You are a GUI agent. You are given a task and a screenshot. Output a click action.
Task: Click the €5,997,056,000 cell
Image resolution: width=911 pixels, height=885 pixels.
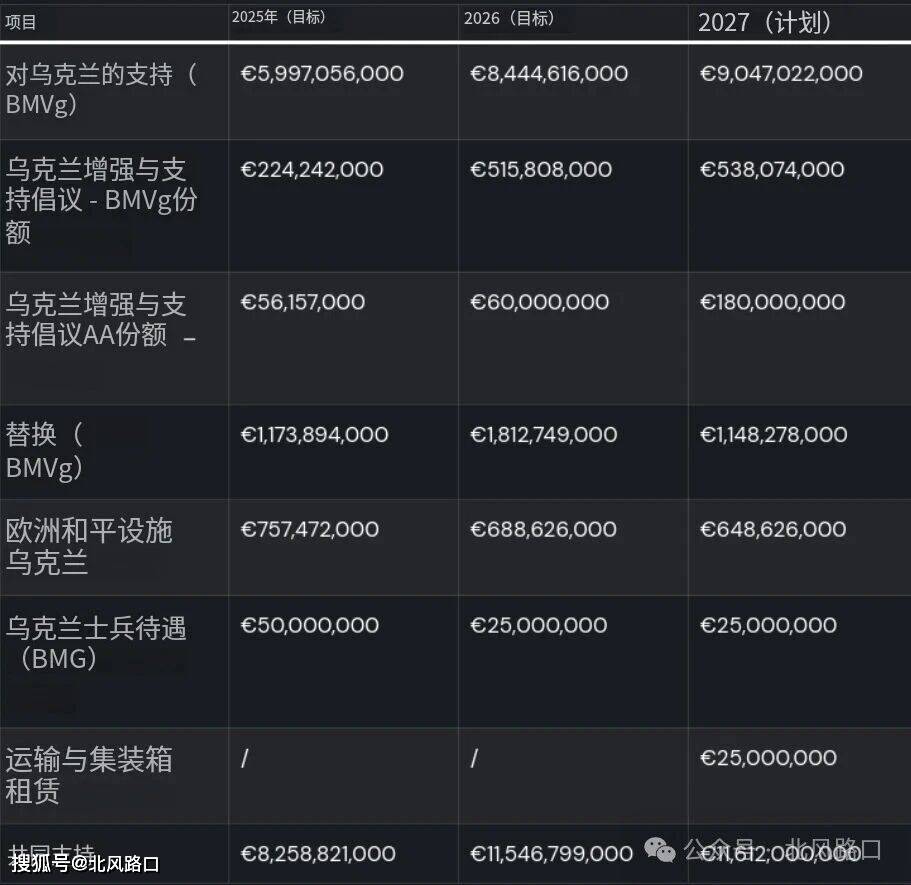322,73
